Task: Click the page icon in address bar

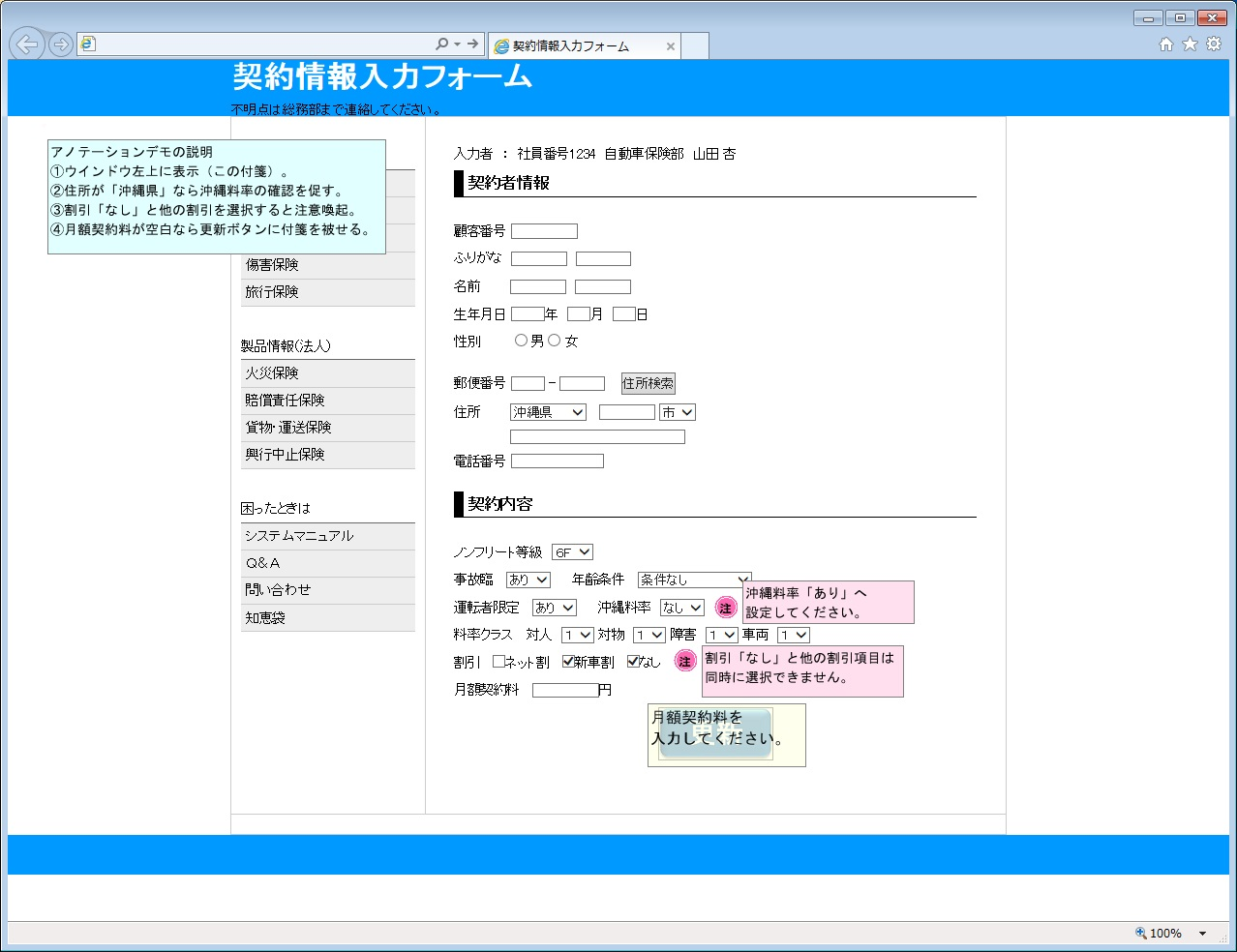Action: (x=88, y=44)
